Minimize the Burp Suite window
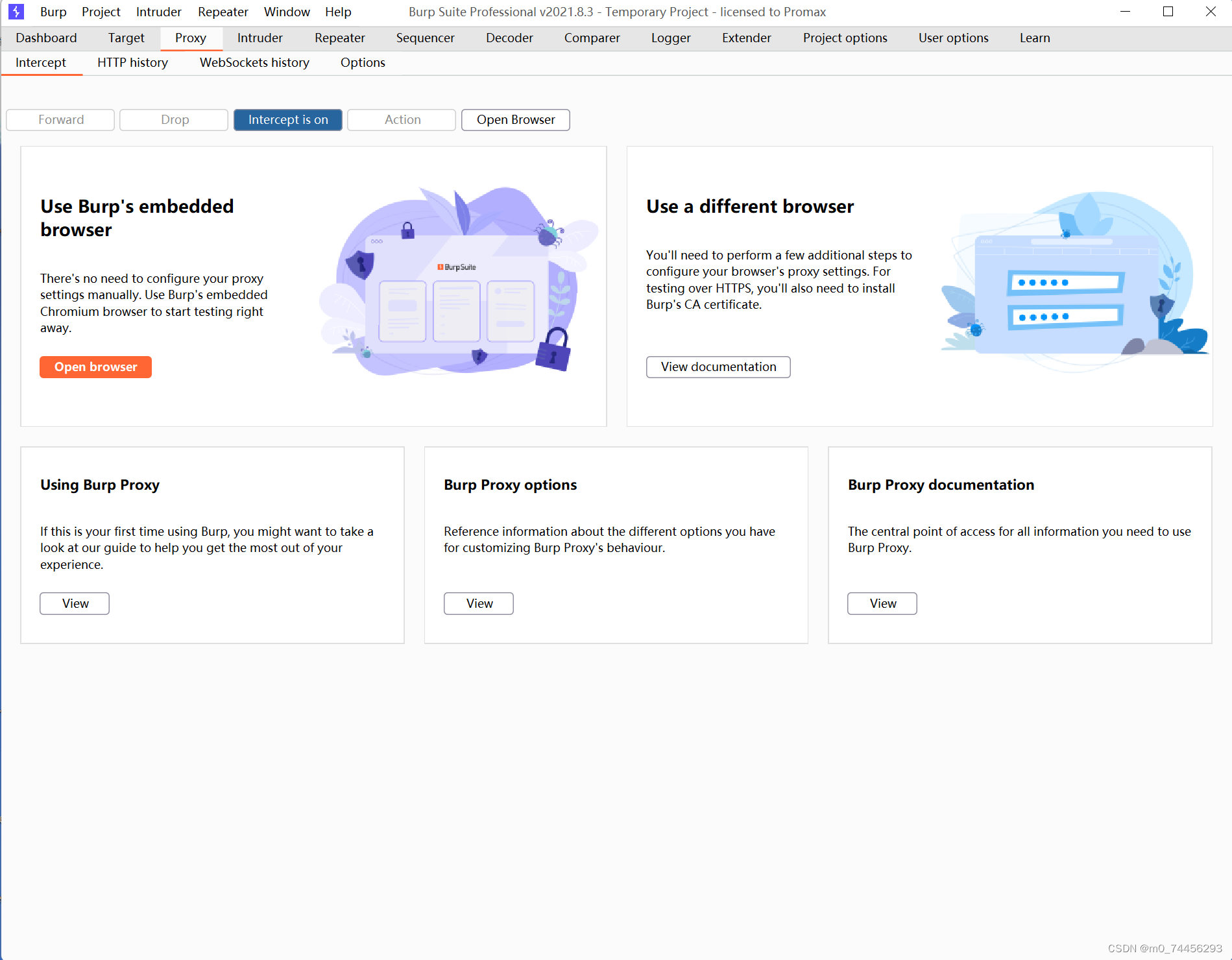The image size is (1232, 960). [1126, 12]
